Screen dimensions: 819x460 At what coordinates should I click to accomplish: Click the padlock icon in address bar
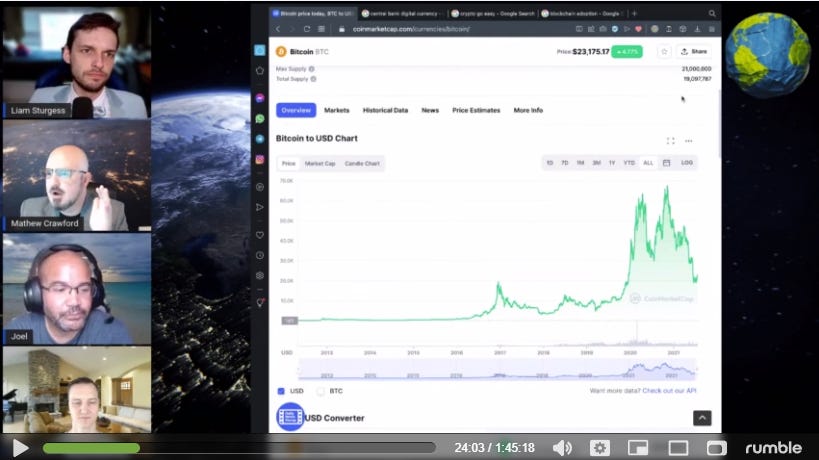(342, 29)
